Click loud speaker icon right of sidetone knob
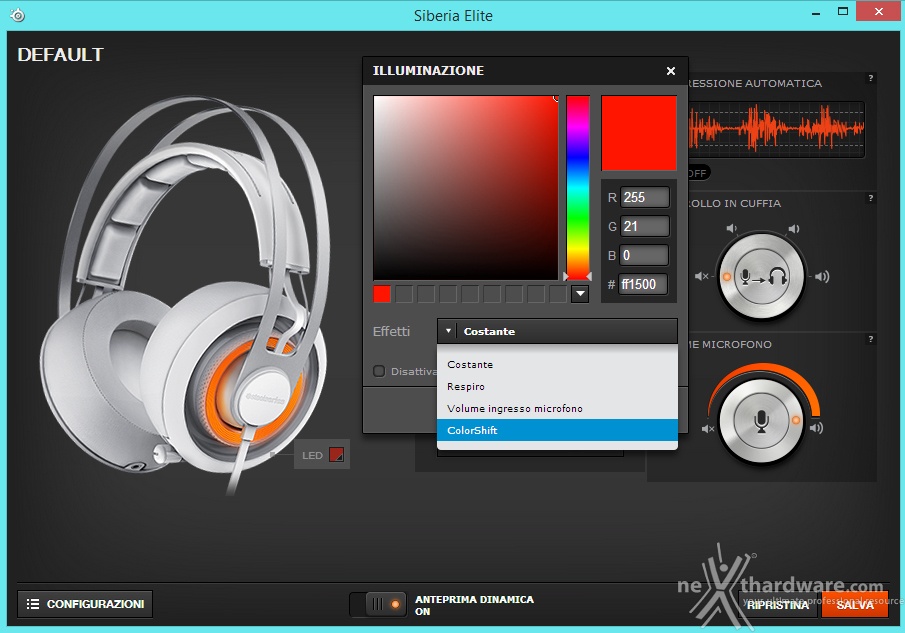 822,276
